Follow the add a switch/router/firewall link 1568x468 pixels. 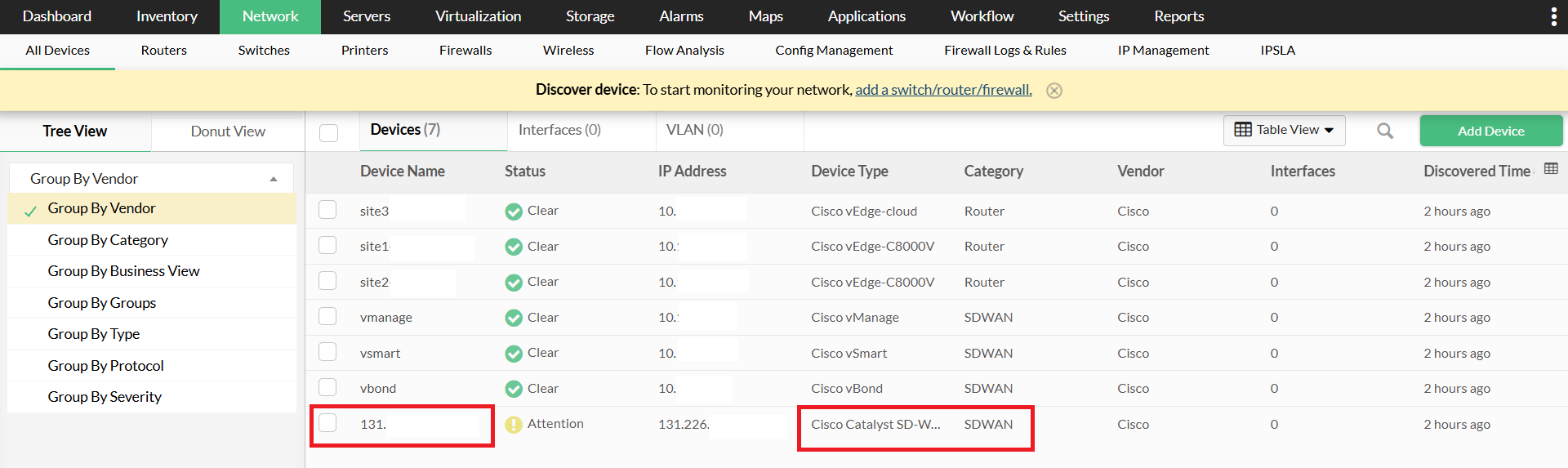943,90
